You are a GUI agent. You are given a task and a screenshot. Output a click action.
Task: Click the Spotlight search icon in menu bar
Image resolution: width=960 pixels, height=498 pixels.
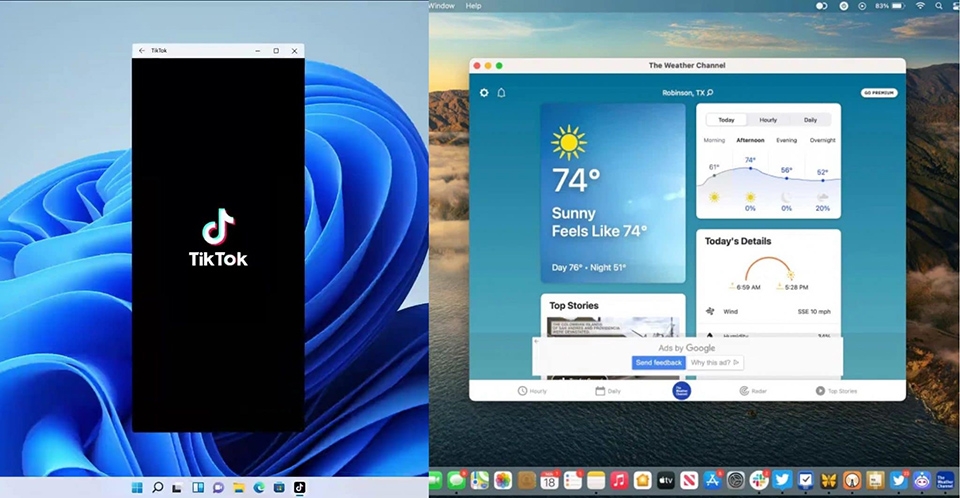click(939, 6)
